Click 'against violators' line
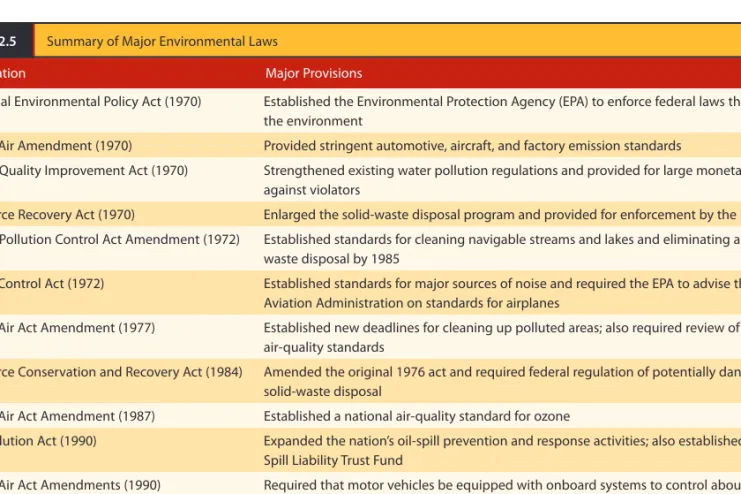This screenshot has height=494, width=741. [312, 190]
